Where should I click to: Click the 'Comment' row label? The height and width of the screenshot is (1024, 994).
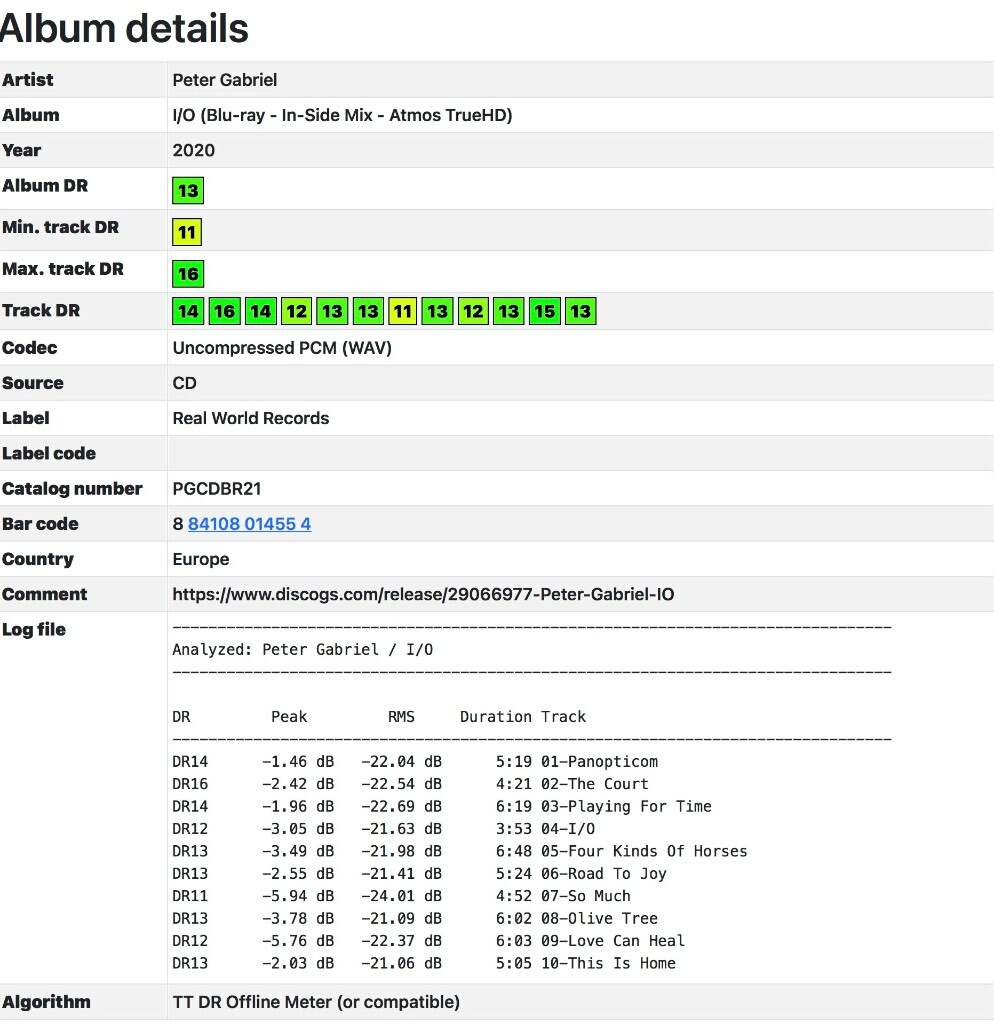44,594
